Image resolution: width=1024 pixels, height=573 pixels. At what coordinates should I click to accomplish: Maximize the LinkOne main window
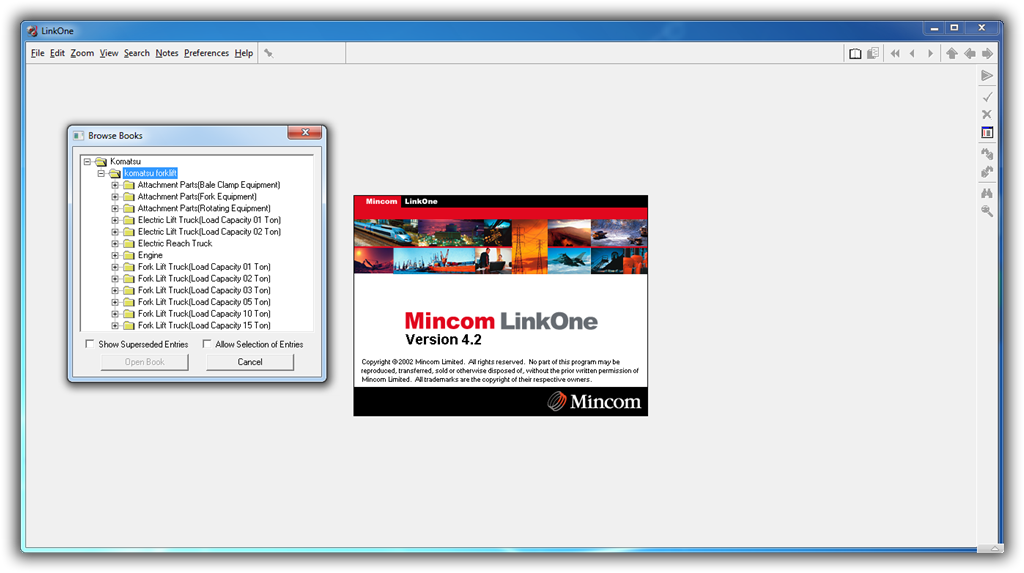tap(954, 27)
